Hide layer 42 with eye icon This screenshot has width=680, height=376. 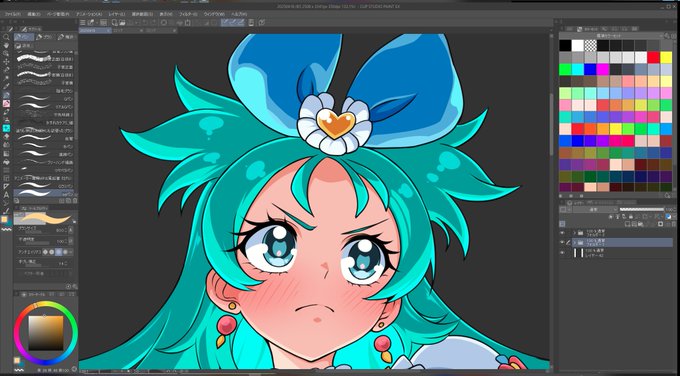pyautogui.click(x=562, y=253)
